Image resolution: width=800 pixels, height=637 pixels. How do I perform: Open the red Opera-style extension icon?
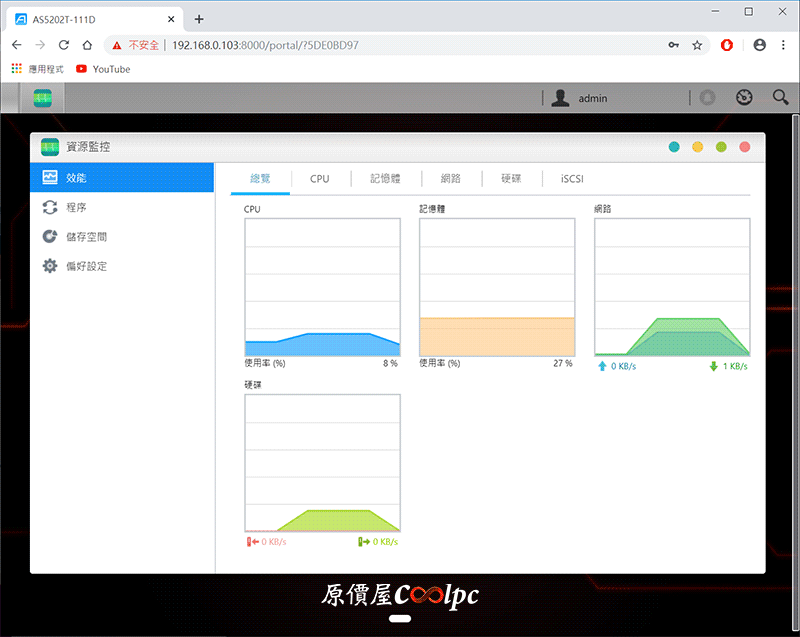(x=727, y=45)
